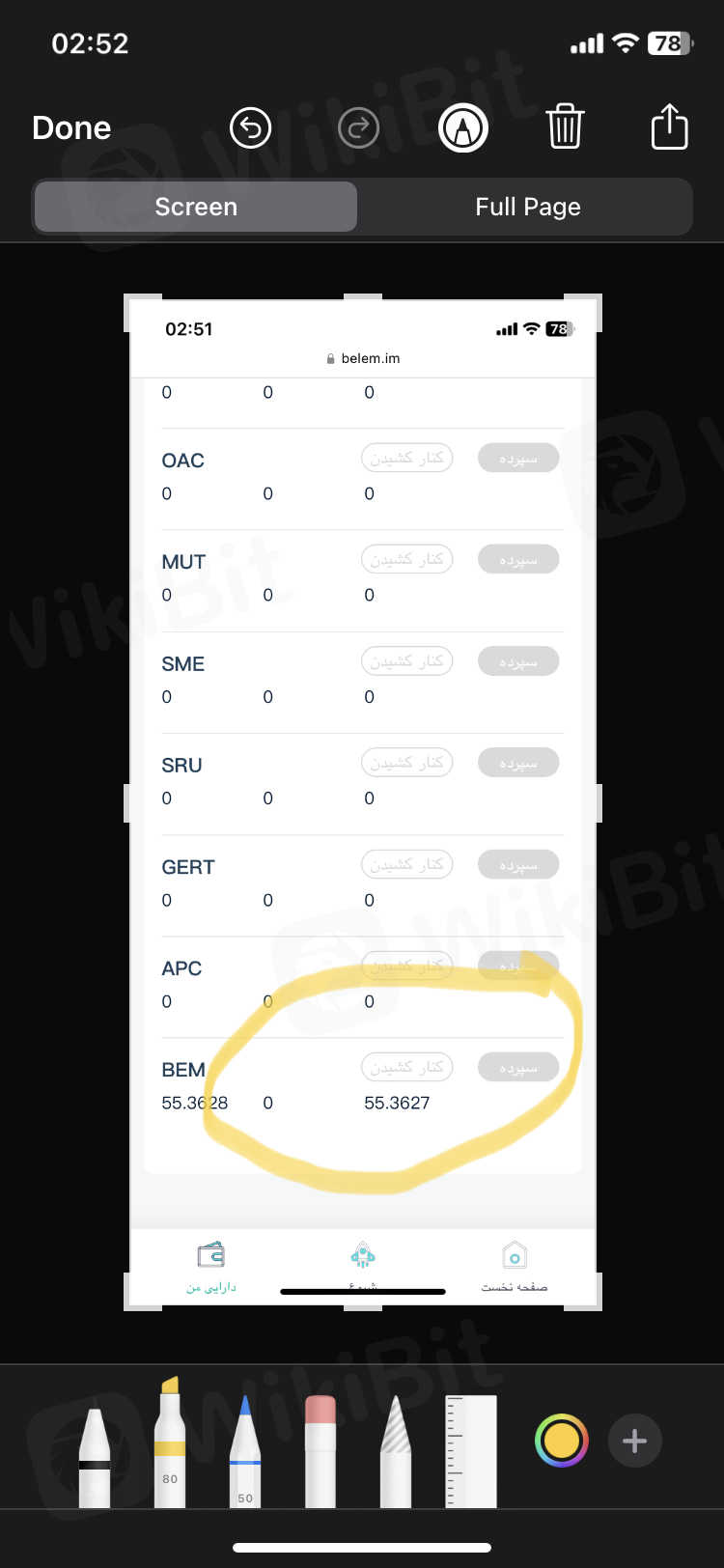Tap the deposit button in BEM row
This screenshot has height=1568, width=724.
tap(518, 1068)
